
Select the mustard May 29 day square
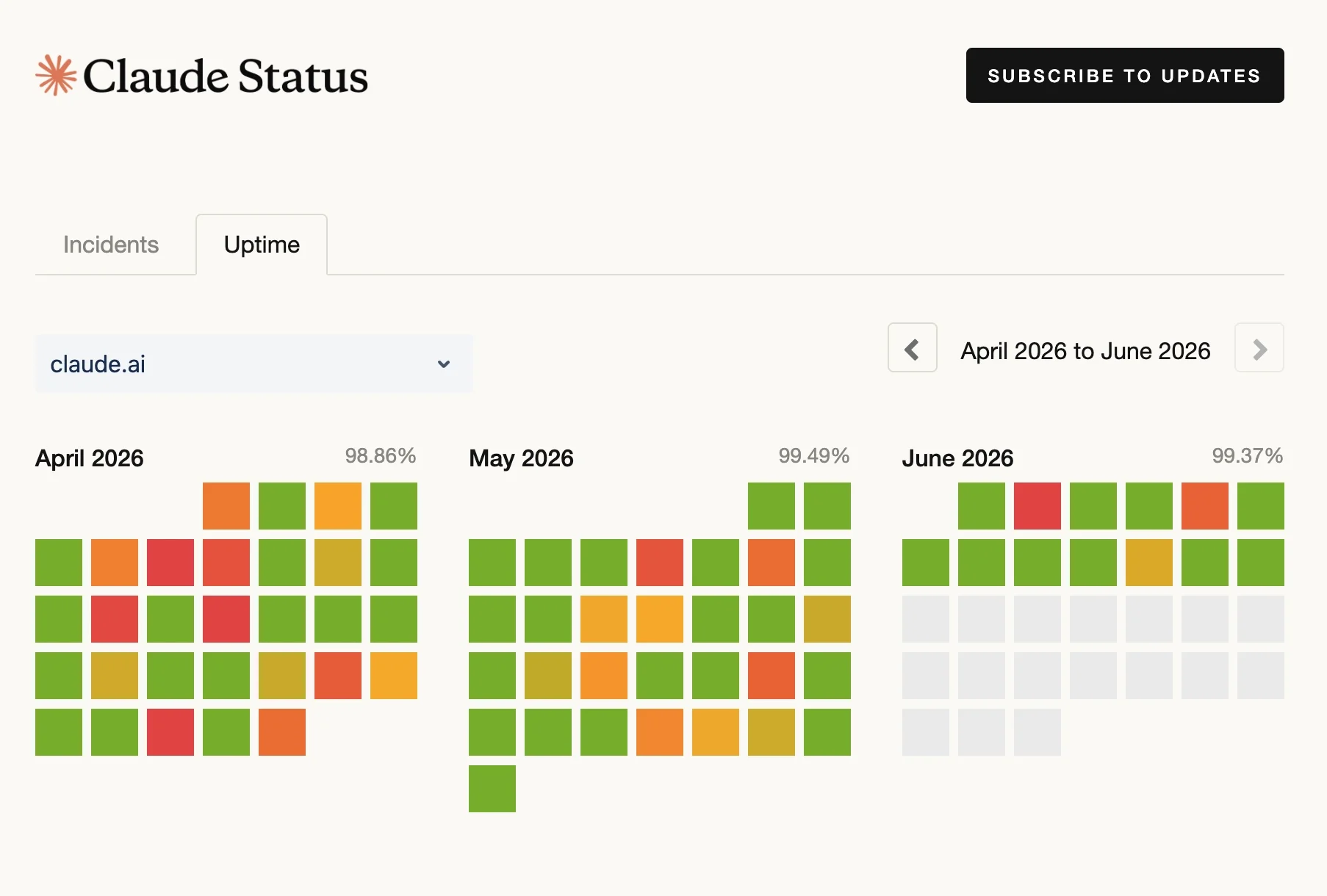tap(772, 732)
